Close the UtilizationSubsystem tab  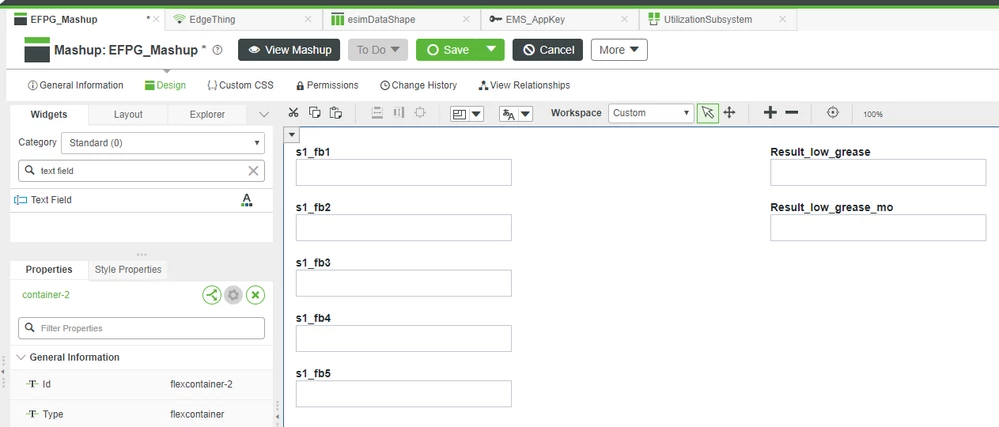click(782, 19)
